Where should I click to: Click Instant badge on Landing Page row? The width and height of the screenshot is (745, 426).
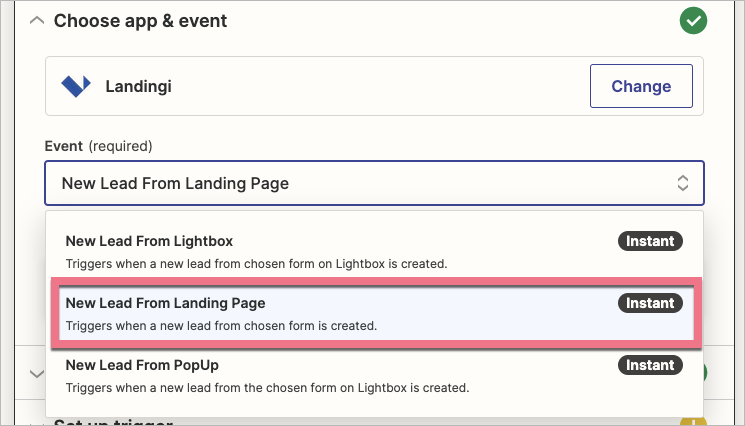click(x=650, y=302)
